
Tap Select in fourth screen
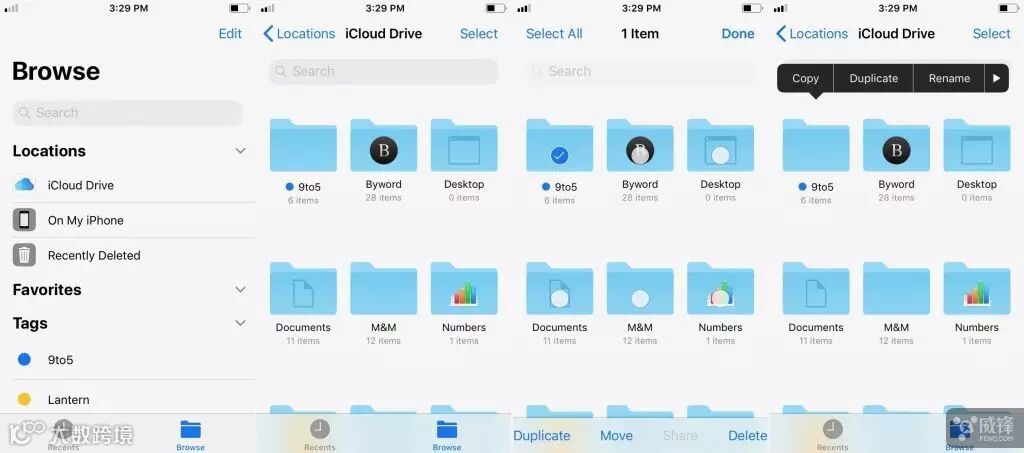(991, 34)
